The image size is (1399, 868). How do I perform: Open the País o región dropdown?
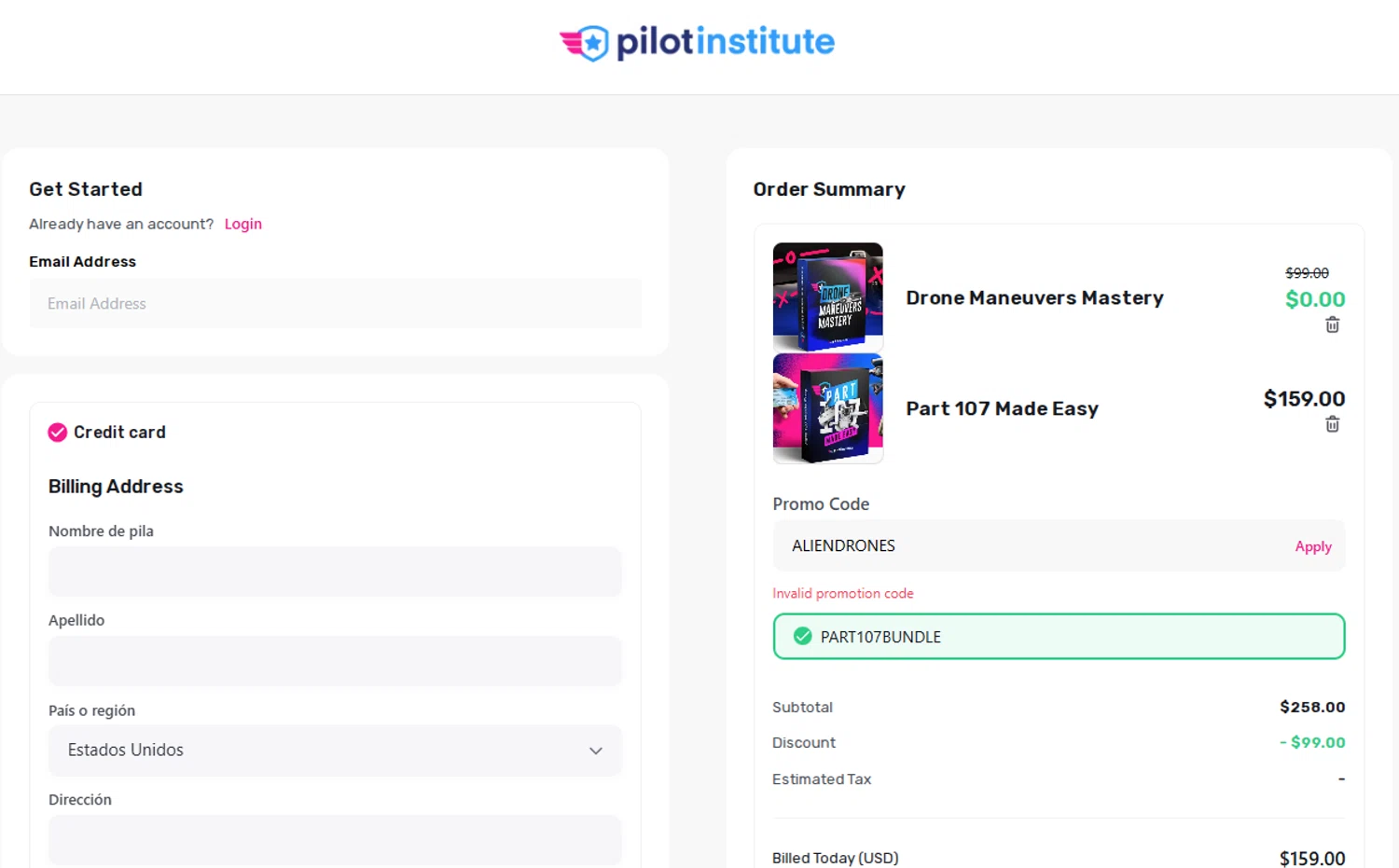pyautogui.click(x=335, y=751)
